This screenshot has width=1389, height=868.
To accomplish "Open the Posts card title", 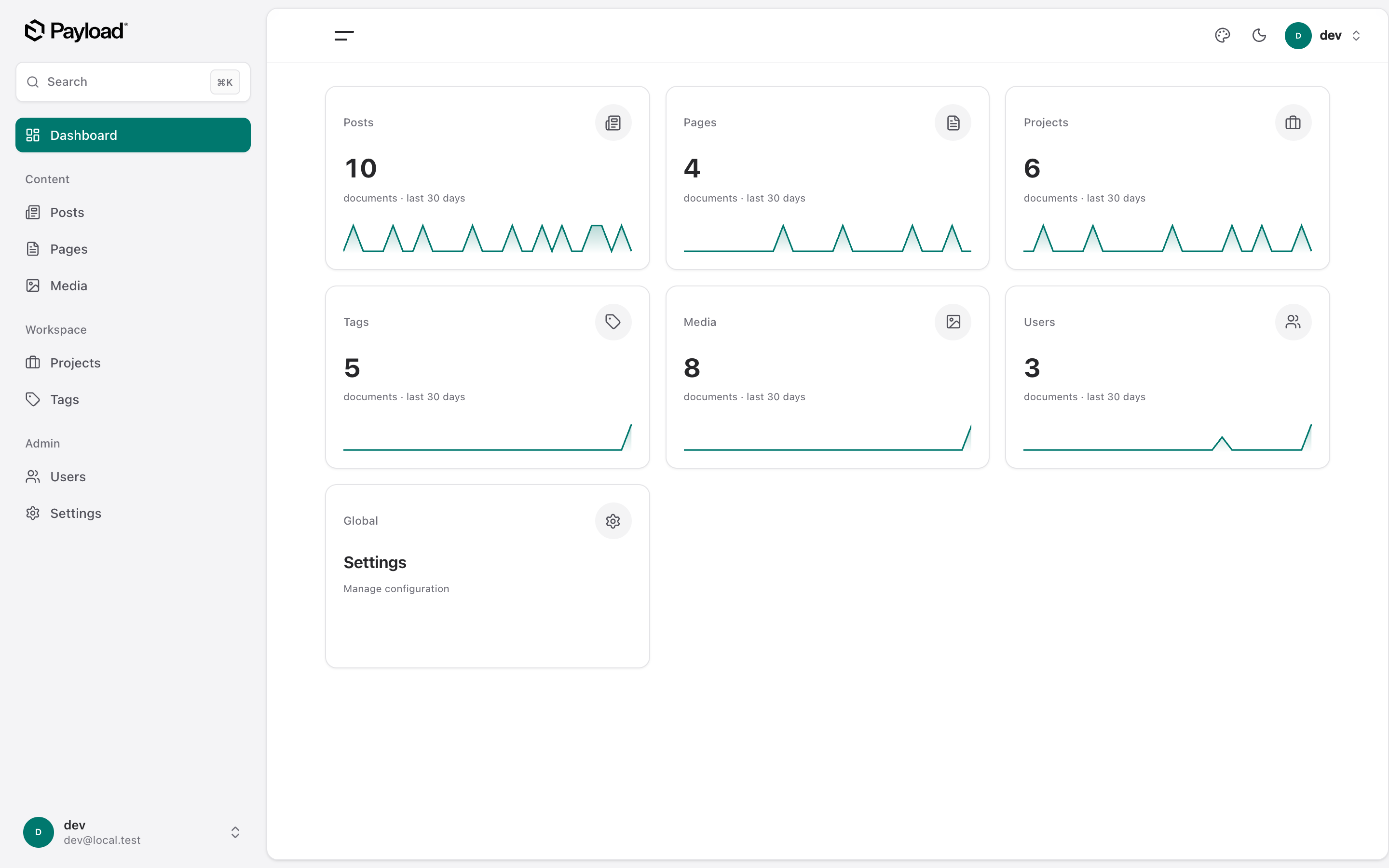I will (x=358, y=122).
